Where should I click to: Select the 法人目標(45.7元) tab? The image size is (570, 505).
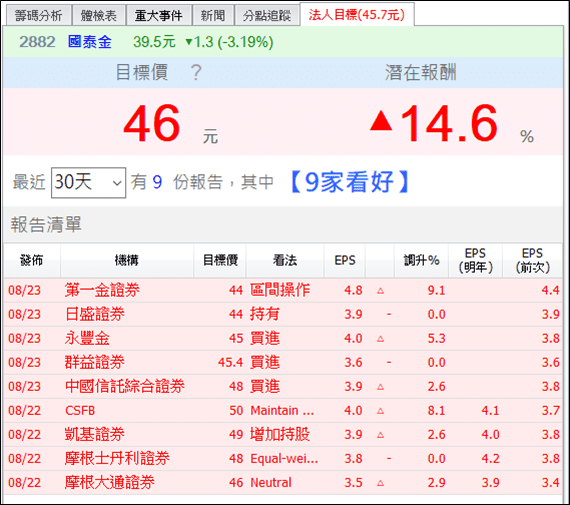click(x=357, y=15)
